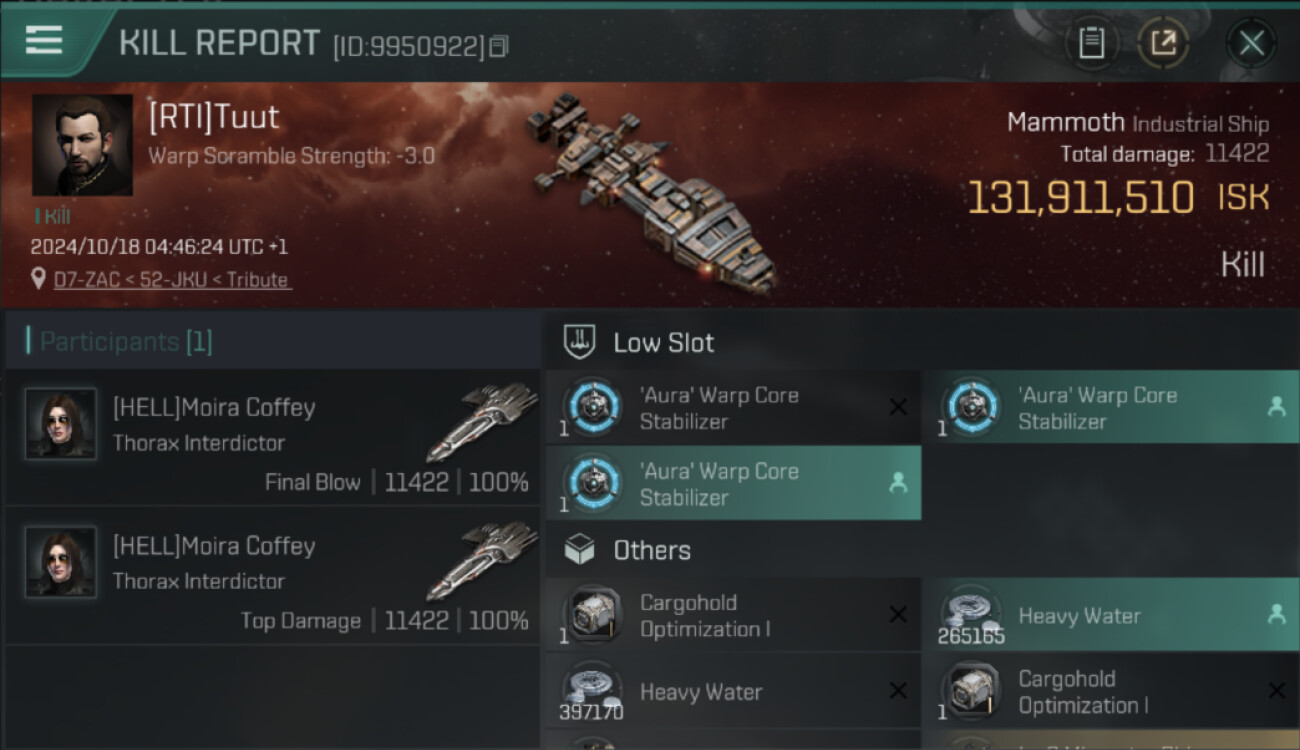Open the D7-ZAC location link

(173, 280)
